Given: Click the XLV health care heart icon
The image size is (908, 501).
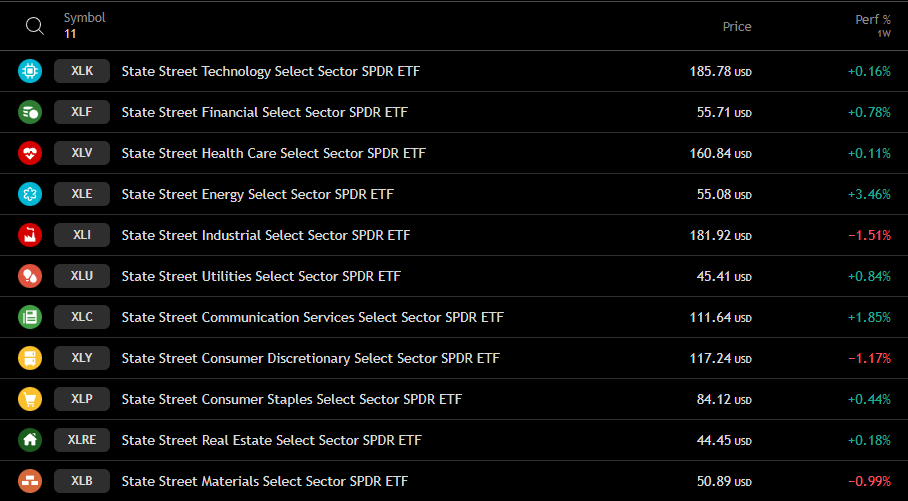Looking at the screenshot, I should [30, 153].
